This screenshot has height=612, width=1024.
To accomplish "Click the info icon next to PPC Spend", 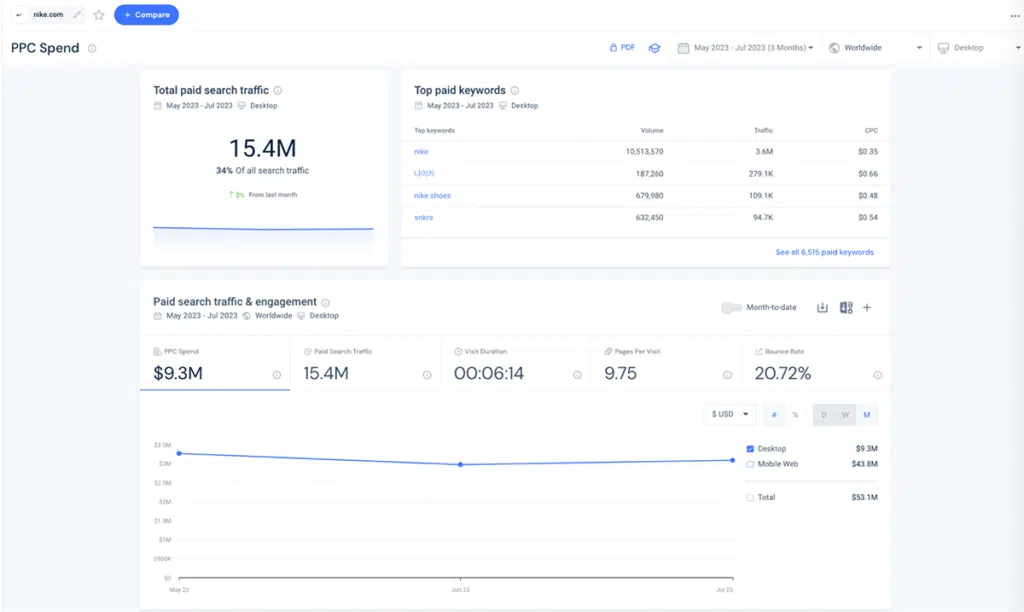I will click(90, 47).
